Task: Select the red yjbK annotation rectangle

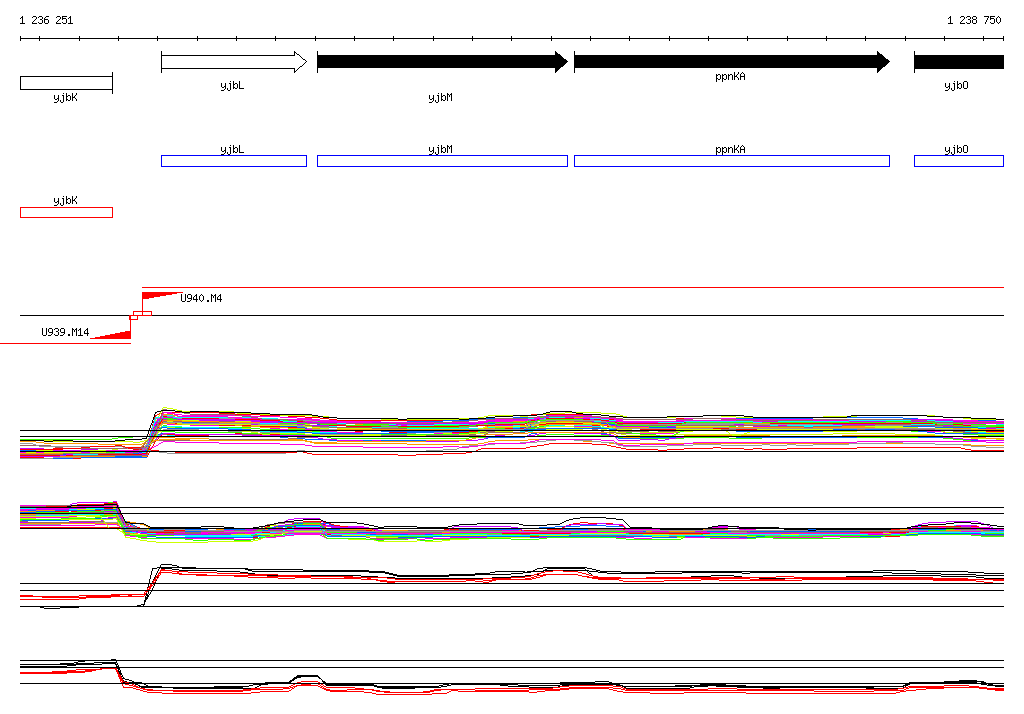Action: 67,212
